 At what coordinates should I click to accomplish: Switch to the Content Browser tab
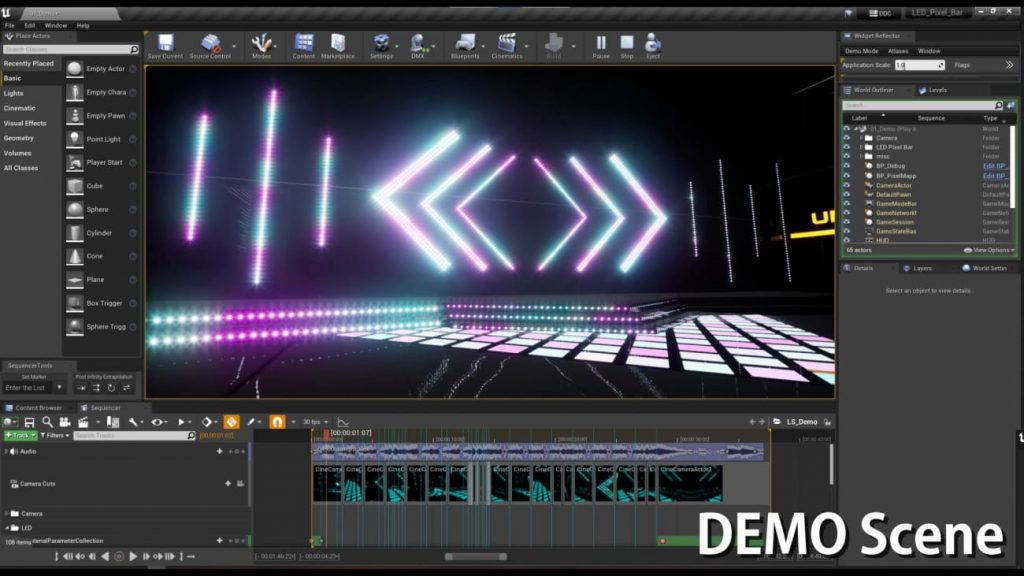[33, 408]
